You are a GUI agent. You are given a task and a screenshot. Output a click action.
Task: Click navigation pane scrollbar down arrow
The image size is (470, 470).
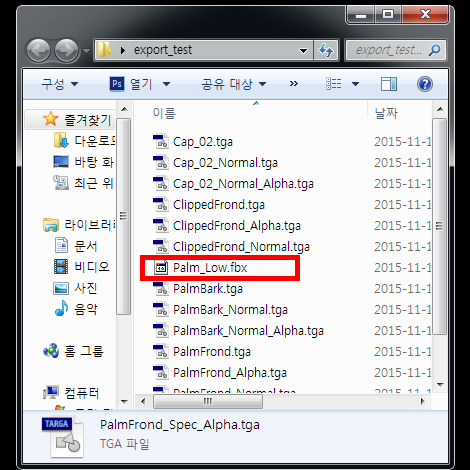(x=124, y=401)
